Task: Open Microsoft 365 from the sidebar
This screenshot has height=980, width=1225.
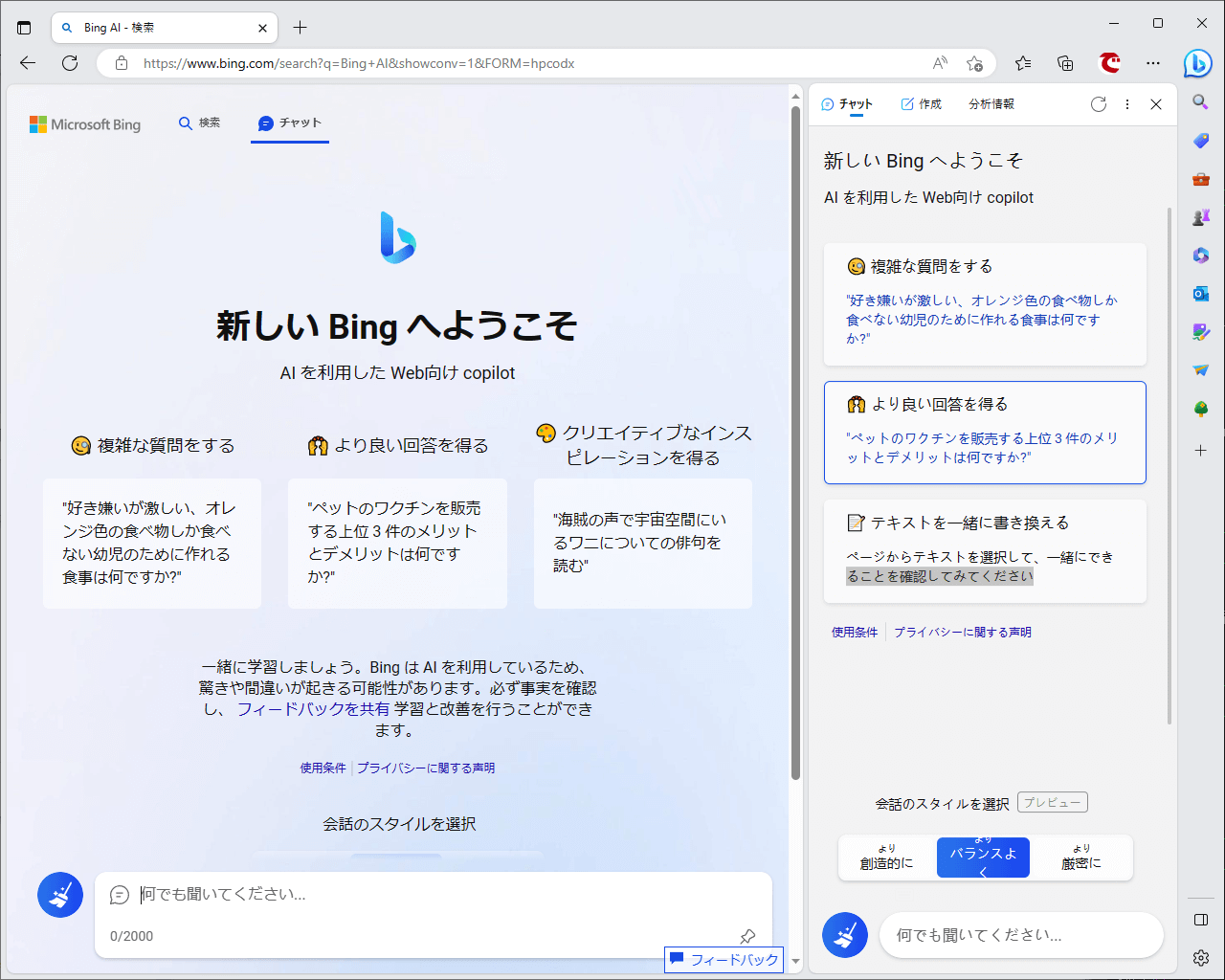Action: (1199, 256)
